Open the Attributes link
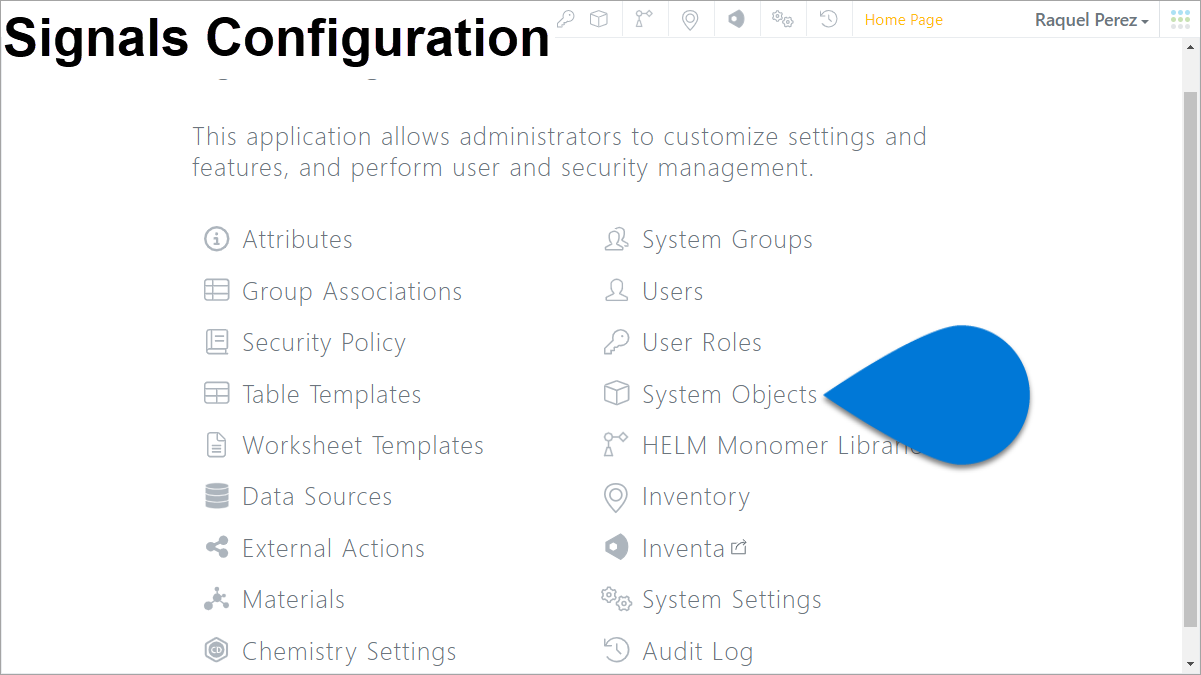Viewport: 1201px width, 675px height. (x=297, y=239)
